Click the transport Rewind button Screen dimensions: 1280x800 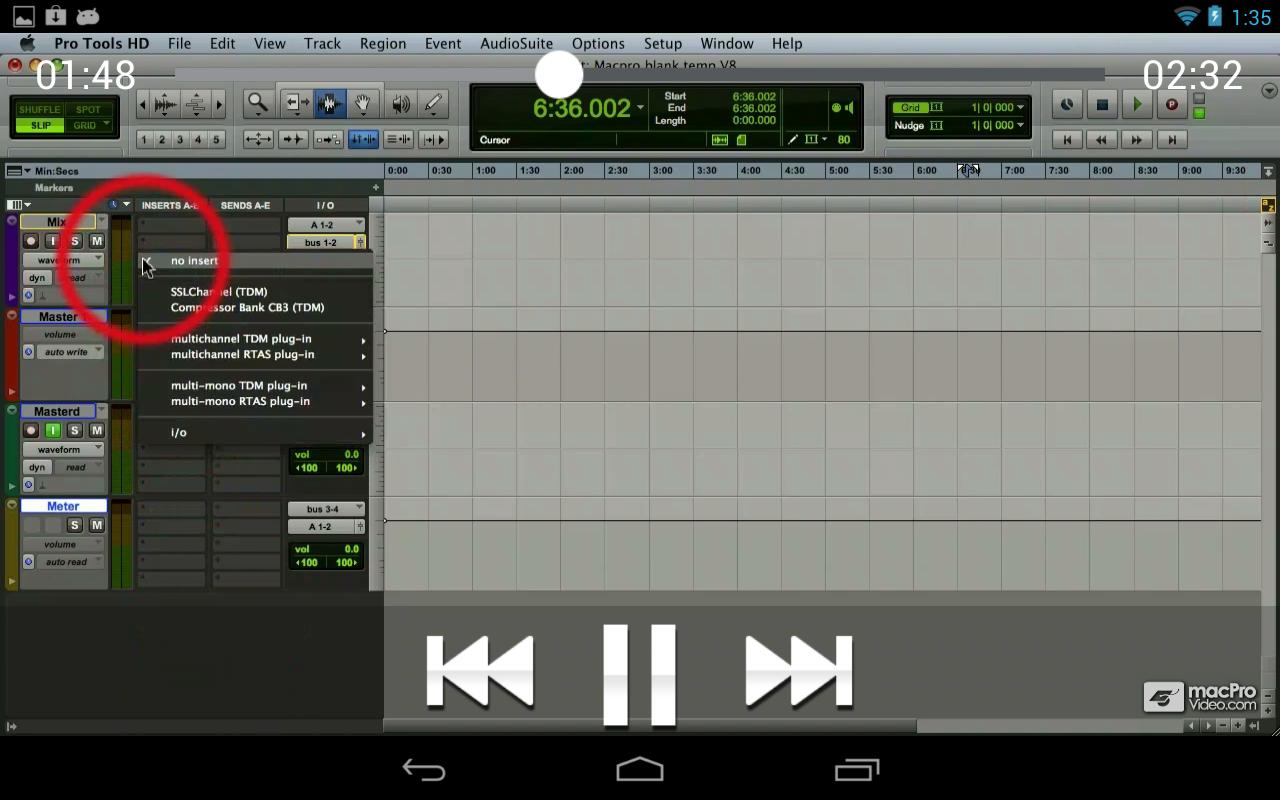pos(1102,140)
